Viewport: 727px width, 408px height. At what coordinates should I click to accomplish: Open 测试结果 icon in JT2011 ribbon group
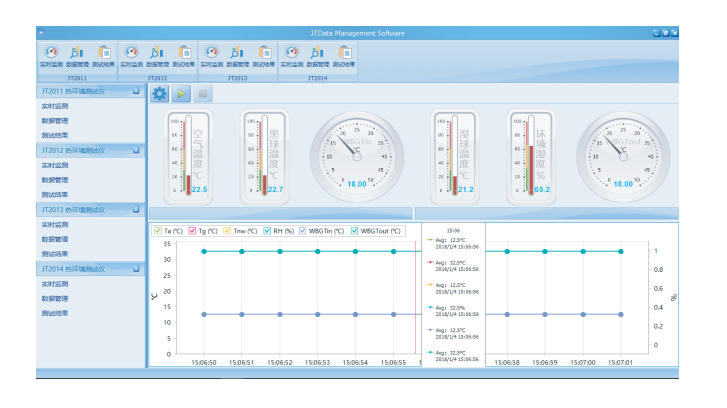pos(102,54)
